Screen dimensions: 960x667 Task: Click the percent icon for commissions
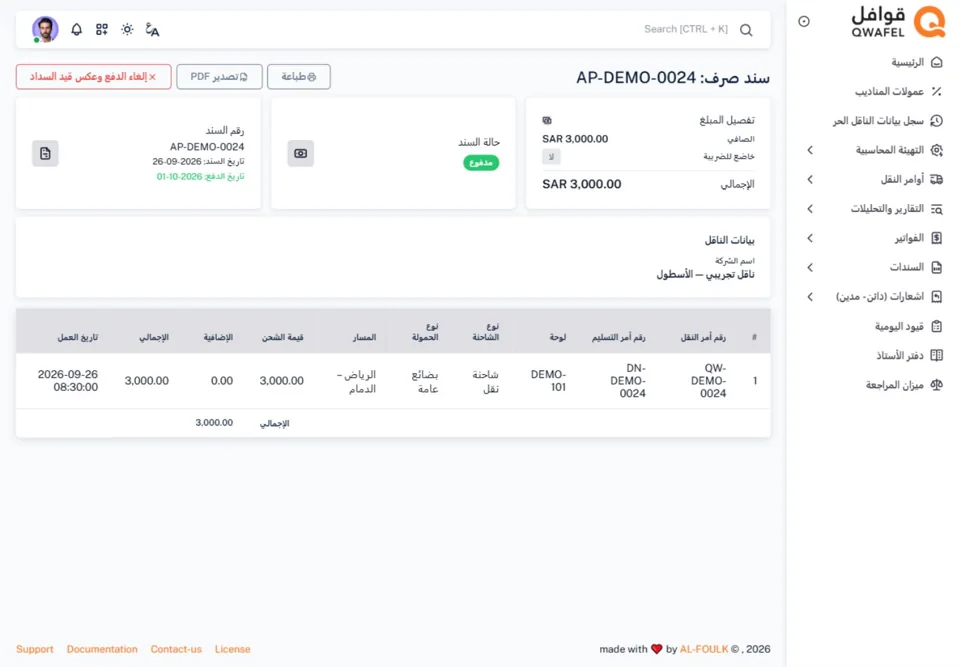[x=936, y=92]
